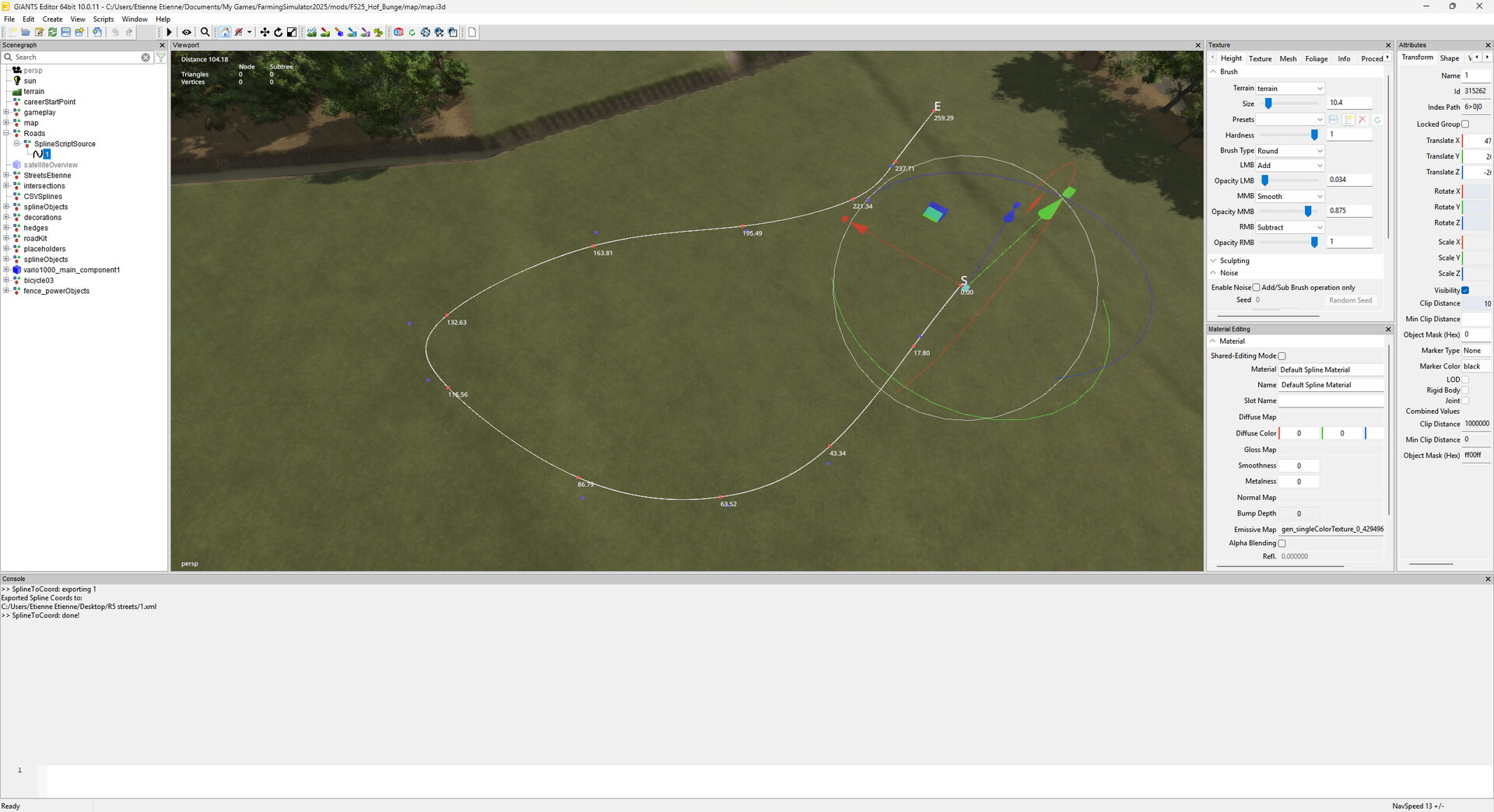This screenshot has height=812, width=1494.
Task: Check the Enable Noise checkbox
Action: tap(1256, 288)
